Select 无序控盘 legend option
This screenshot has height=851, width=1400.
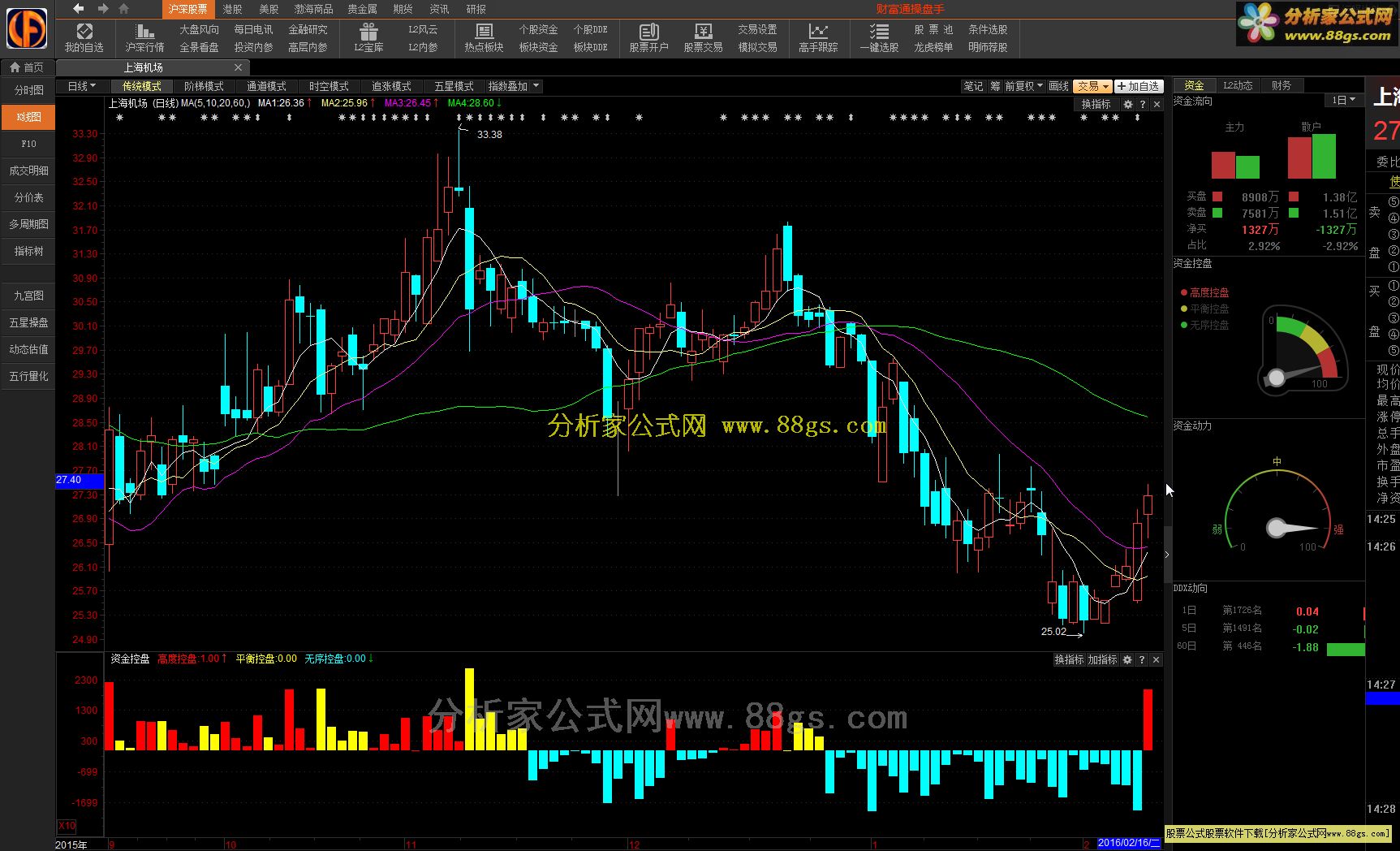(1205, 325)
